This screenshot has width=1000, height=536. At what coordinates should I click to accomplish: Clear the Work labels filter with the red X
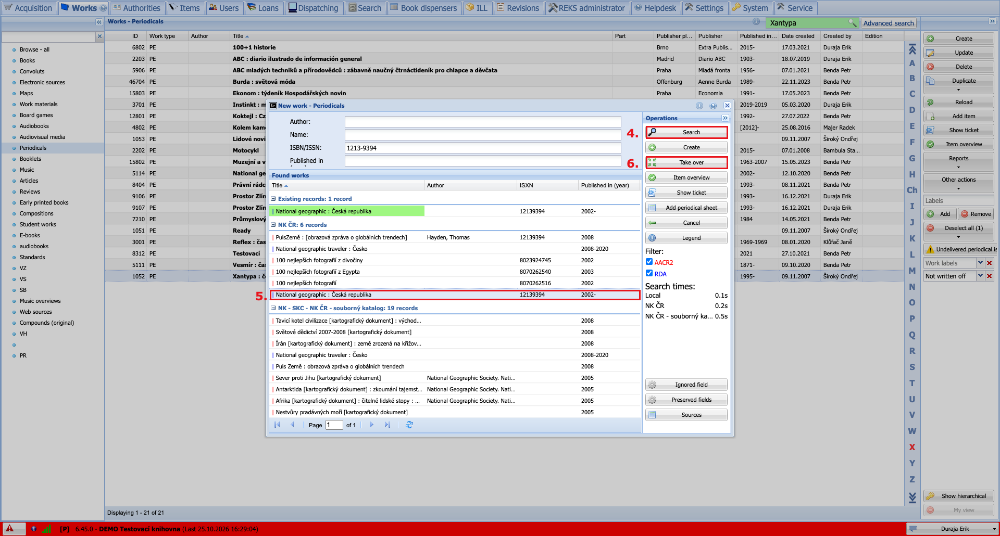pyautogui.click(x=990, y=263)
